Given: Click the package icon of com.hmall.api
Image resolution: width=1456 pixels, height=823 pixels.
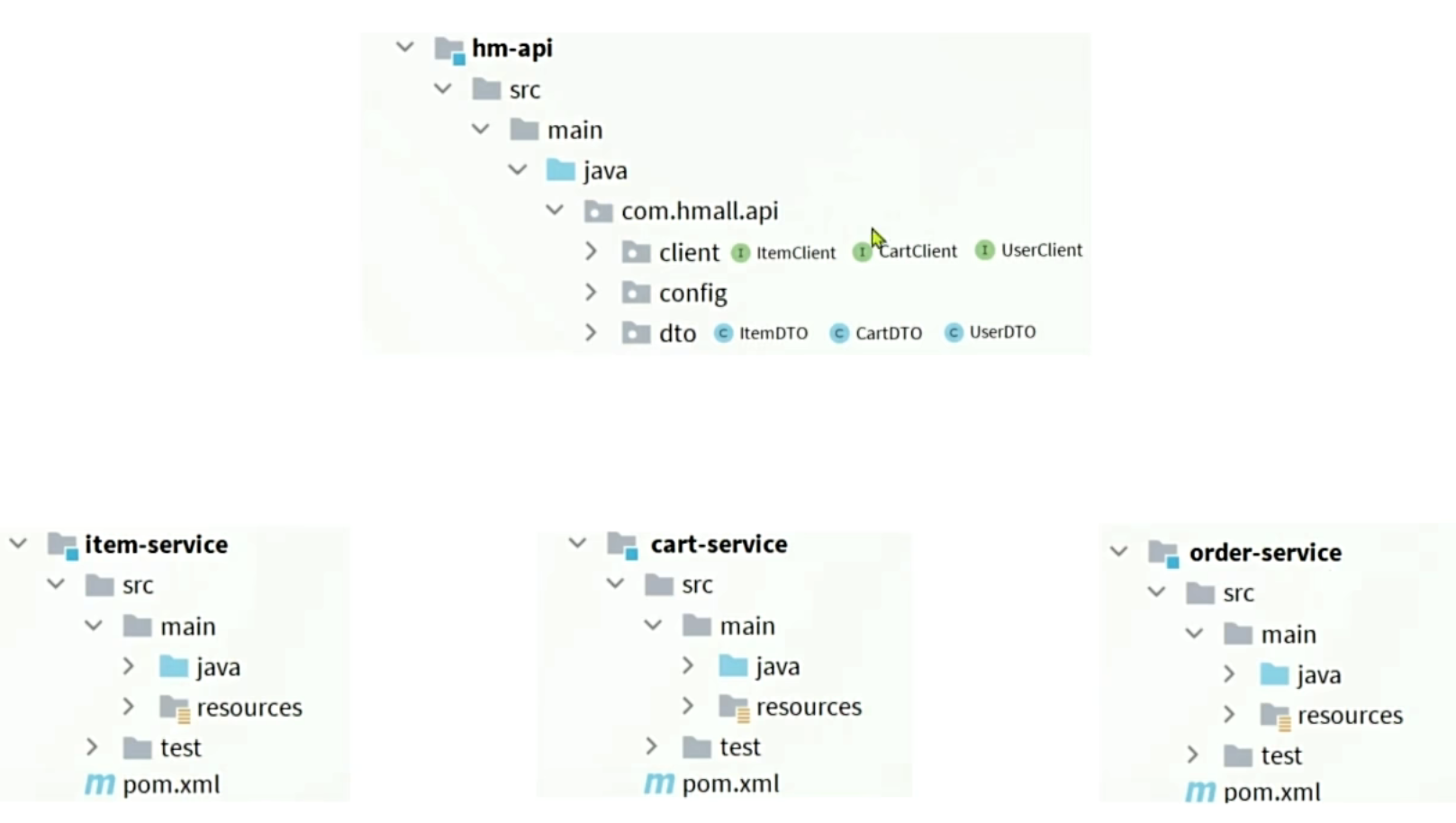Looking at the screenshot, I should [x=599, y=211].
